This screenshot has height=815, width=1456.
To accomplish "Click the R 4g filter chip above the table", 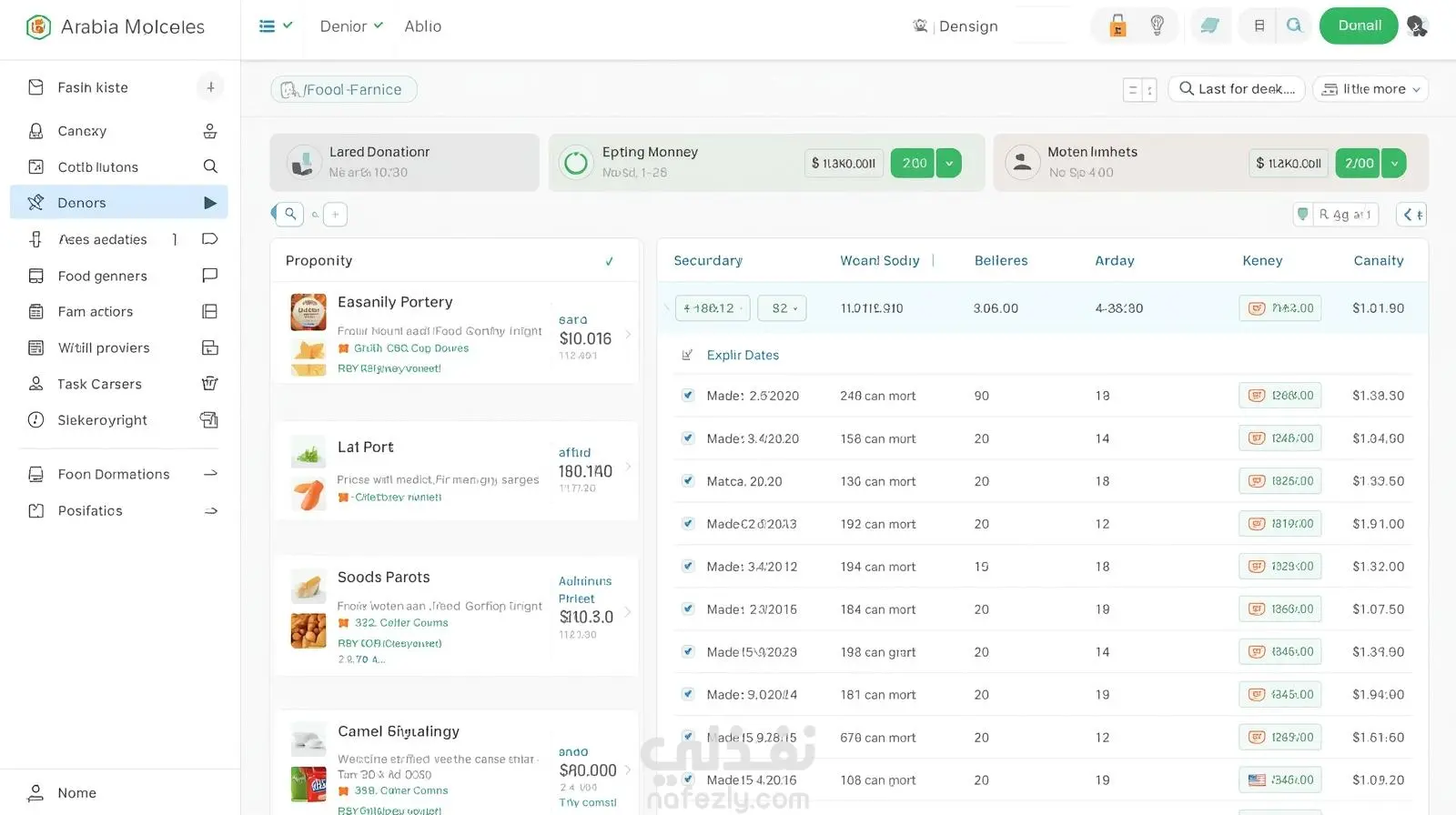I will tap(1336, 215).
